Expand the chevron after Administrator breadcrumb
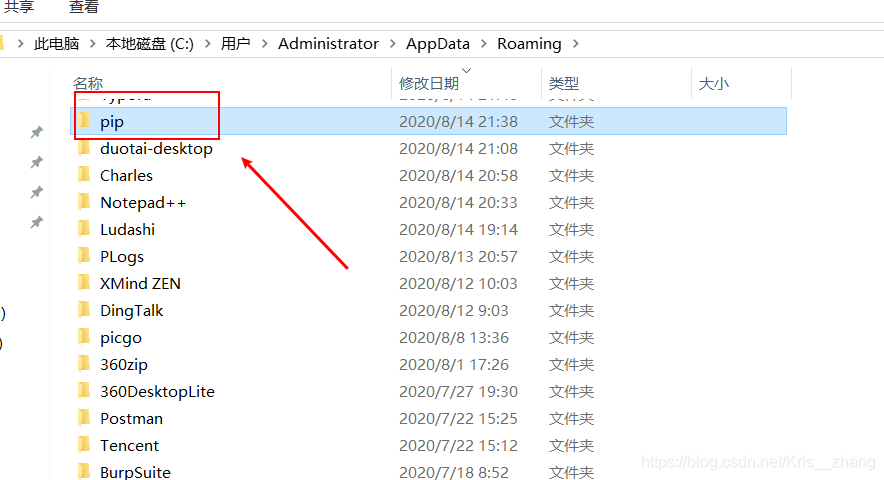This screenshot has width=884, height=480. [393, 43]
